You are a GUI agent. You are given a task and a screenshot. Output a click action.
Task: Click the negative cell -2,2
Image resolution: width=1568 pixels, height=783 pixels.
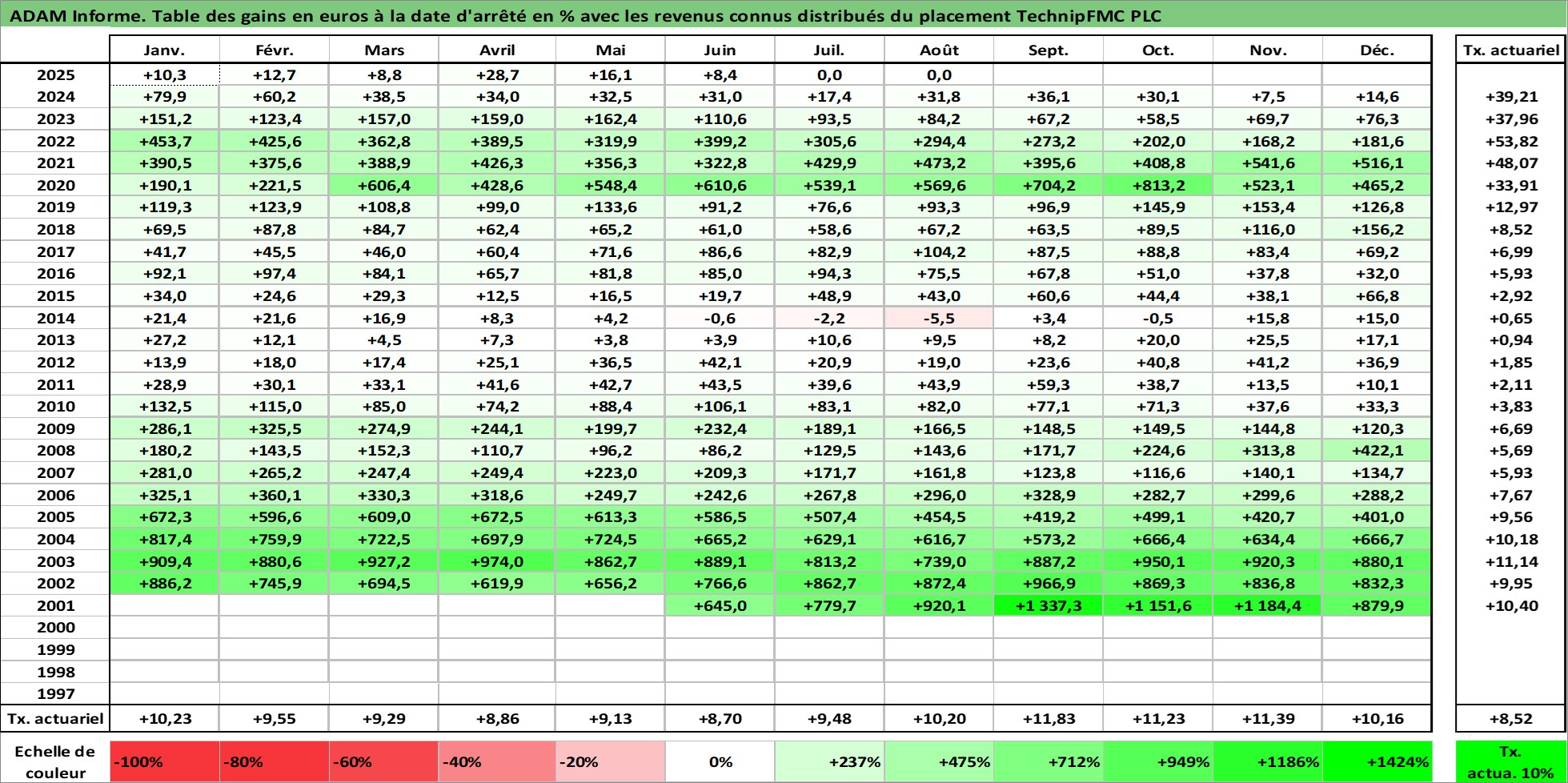tap(829, 318)
